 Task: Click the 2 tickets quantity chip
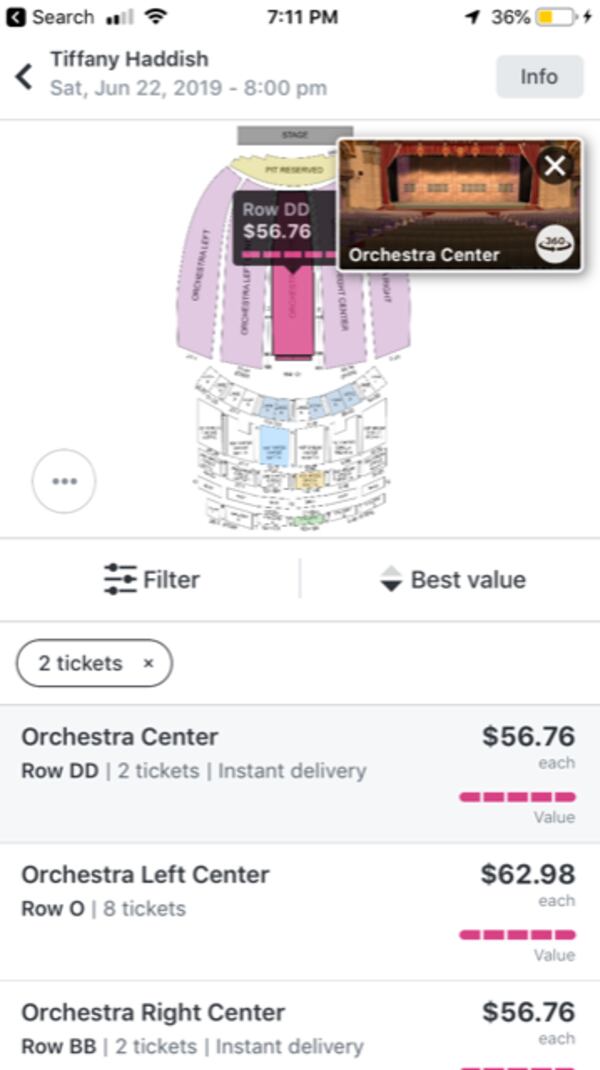tap(80, 664)
